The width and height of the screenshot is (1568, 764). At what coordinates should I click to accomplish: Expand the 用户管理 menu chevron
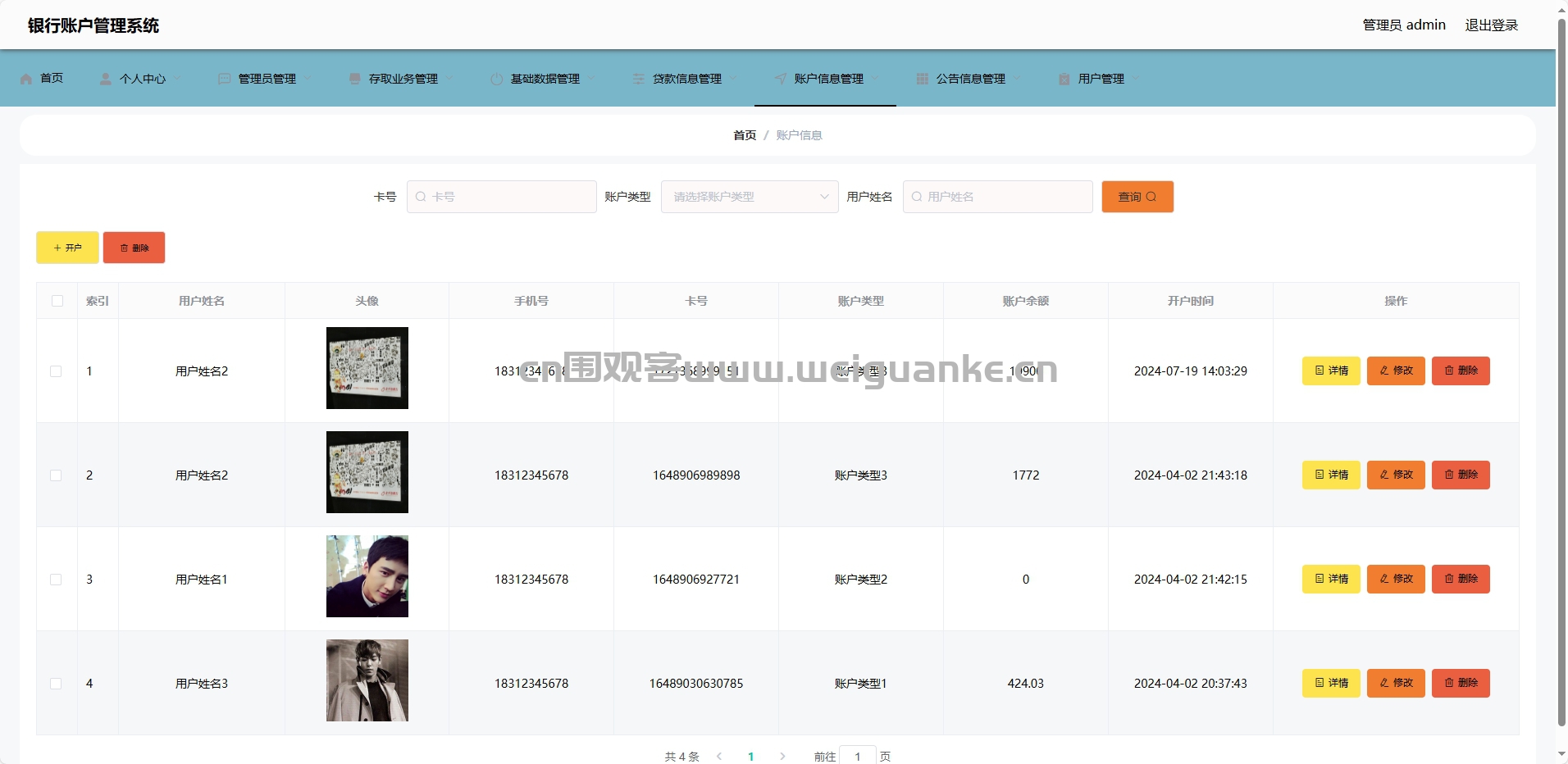(x=1135, y=79)
